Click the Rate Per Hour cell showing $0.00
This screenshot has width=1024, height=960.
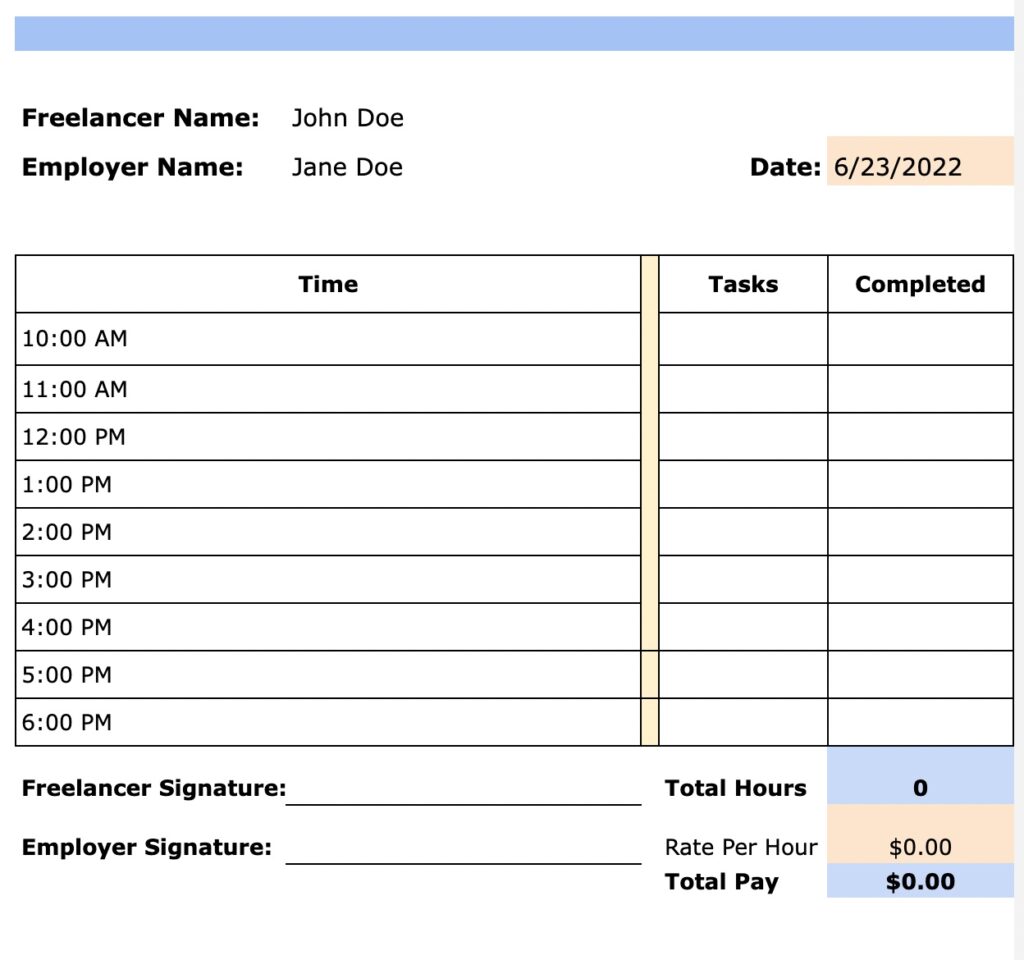[x=920, y=846]
